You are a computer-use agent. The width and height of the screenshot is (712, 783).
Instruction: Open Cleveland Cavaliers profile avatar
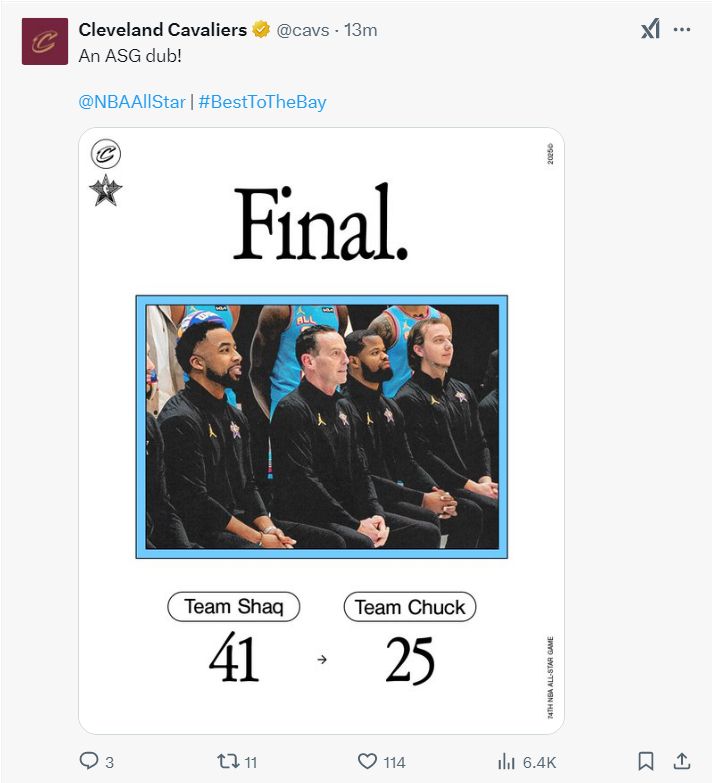click(45, 41)
